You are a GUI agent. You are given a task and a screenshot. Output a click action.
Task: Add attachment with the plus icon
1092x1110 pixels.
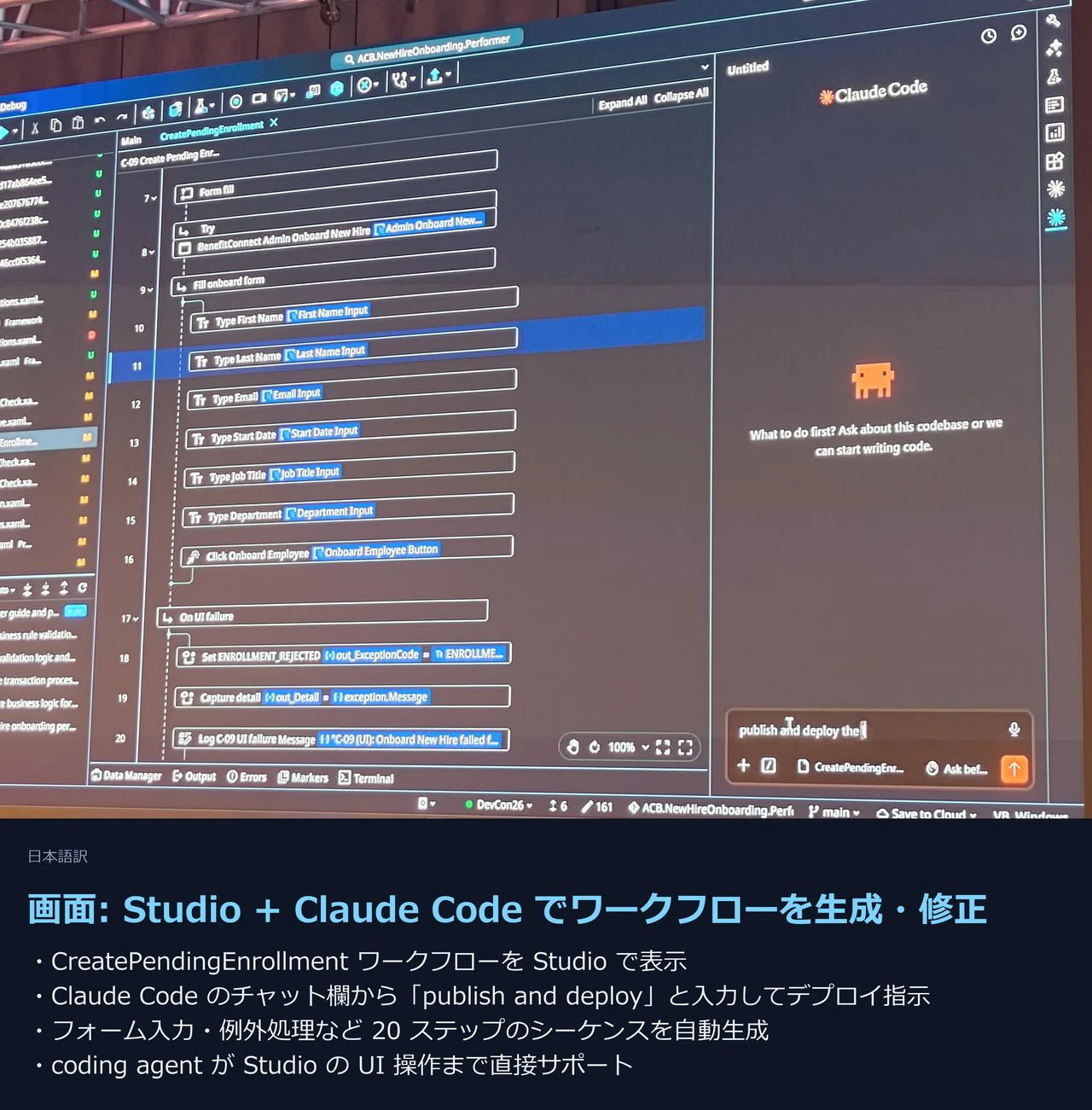[x=743, y=765]
